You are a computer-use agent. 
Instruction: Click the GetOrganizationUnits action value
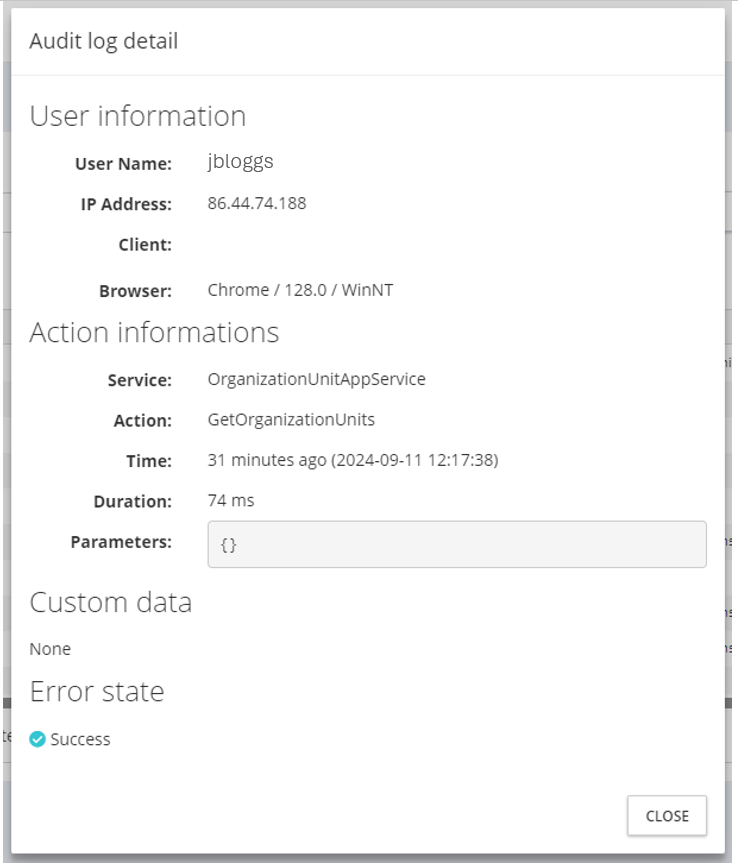[x=291, y=420]
